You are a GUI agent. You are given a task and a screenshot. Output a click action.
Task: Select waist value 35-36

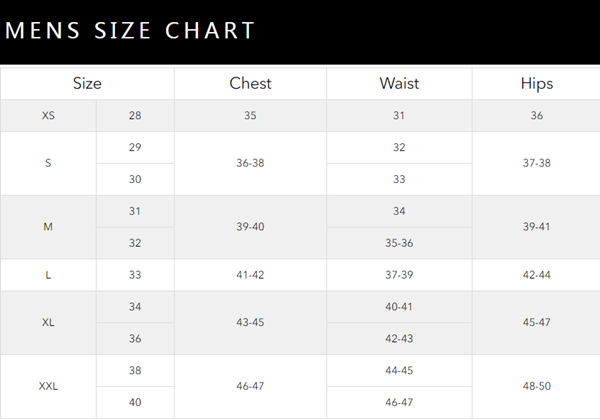pos(399,243)
